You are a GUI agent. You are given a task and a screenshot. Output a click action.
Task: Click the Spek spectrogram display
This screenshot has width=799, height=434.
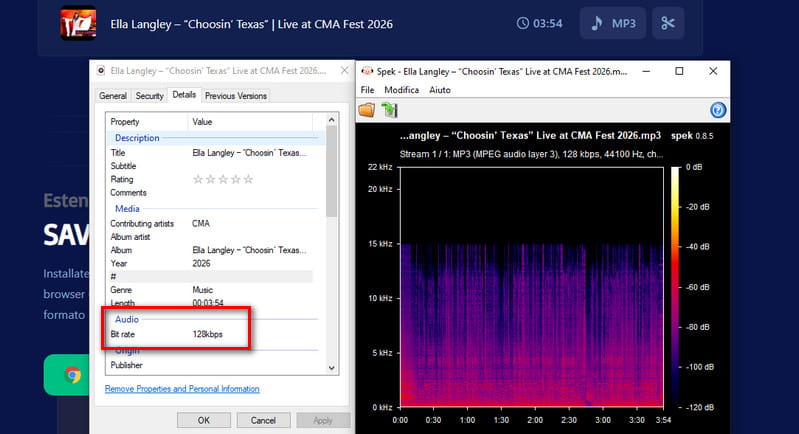(x=531, y=287)
